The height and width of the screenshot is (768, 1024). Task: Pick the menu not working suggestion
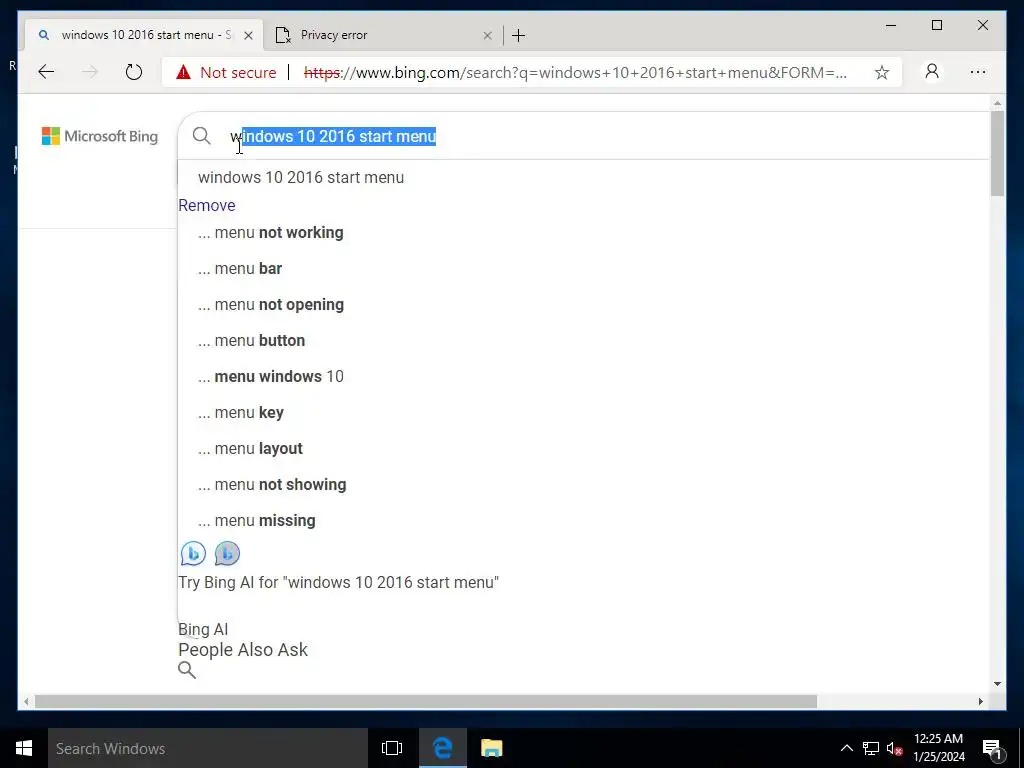pyautogui.click(x=270, y=232)
